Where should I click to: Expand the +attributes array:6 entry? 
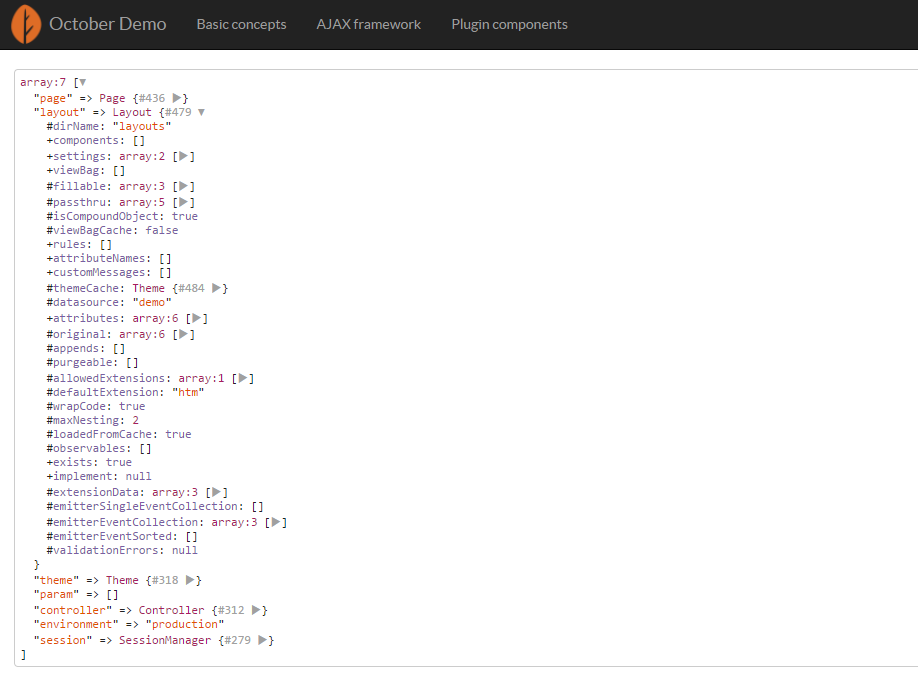[x=197, y=318]
